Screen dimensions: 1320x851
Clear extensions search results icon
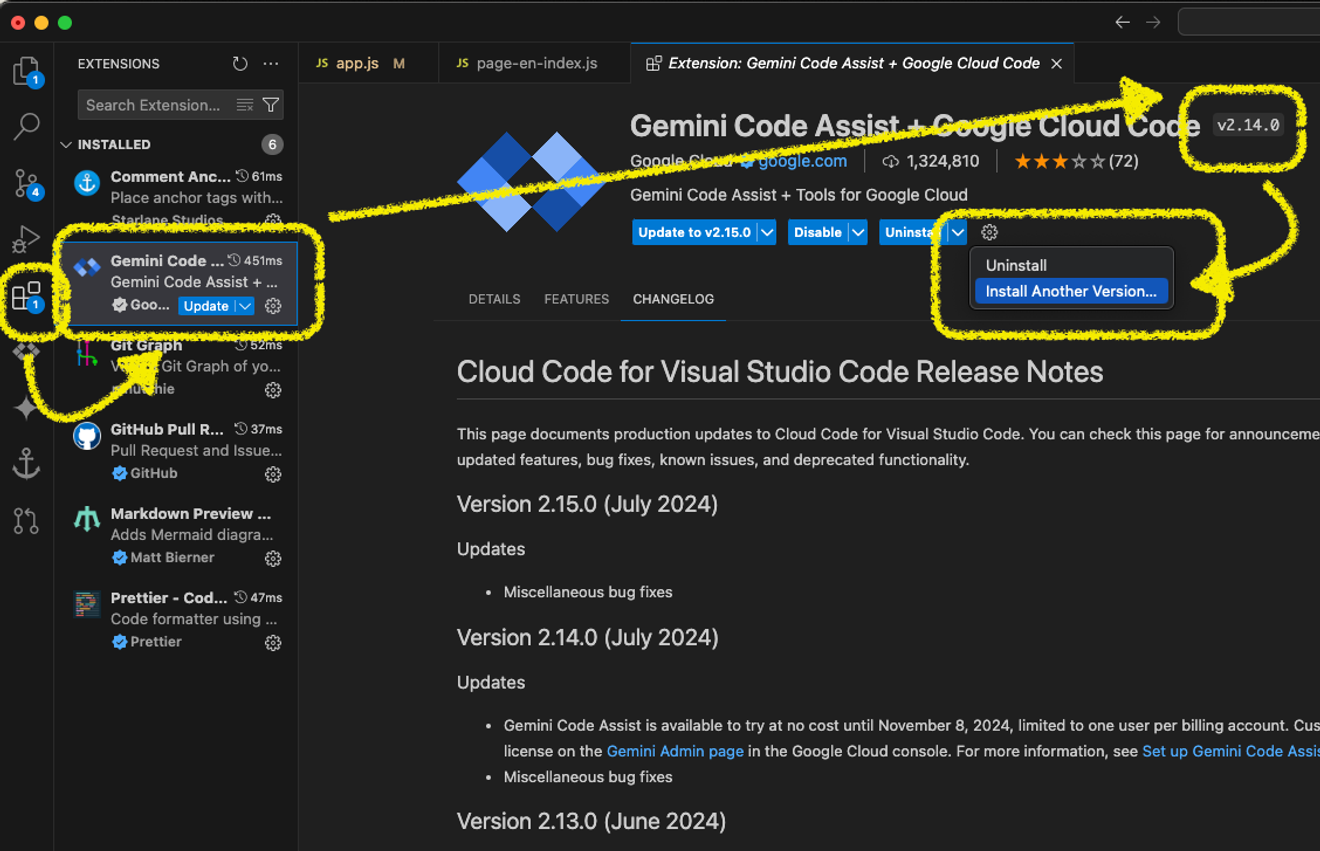(245, 105)
